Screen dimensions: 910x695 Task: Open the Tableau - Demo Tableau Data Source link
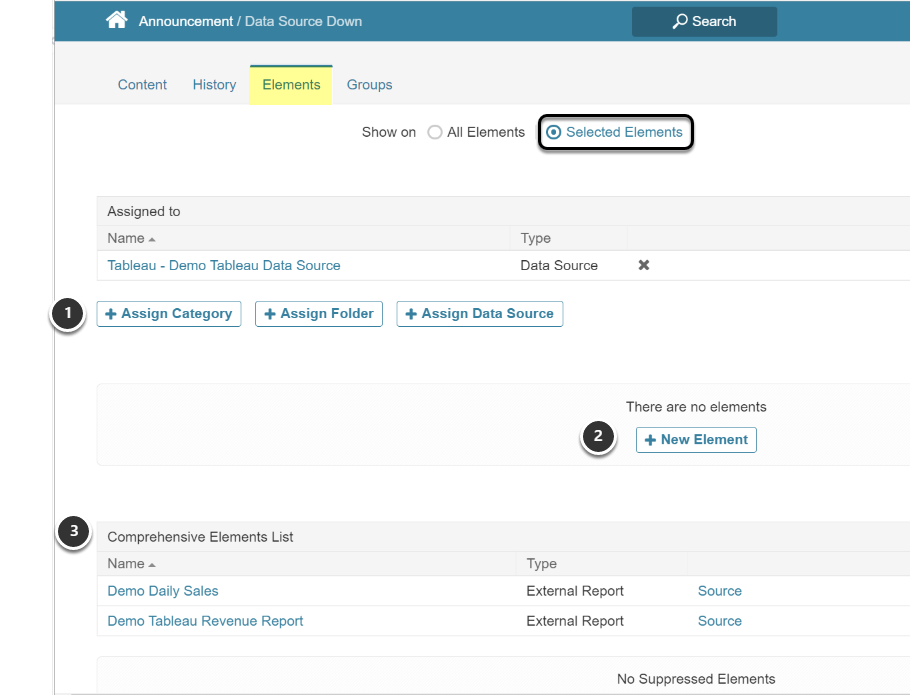(x=224, y=265)
